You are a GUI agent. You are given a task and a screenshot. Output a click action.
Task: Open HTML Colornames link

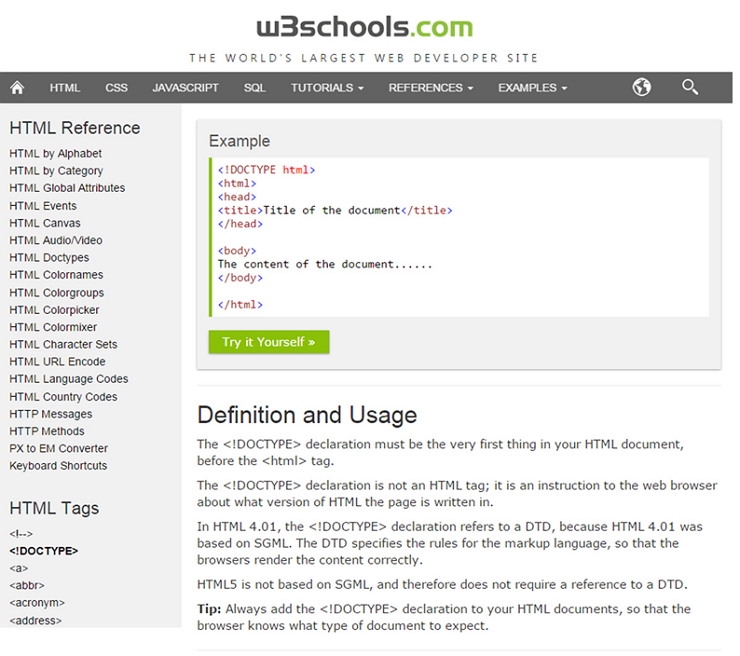click(x=56, y=275)
